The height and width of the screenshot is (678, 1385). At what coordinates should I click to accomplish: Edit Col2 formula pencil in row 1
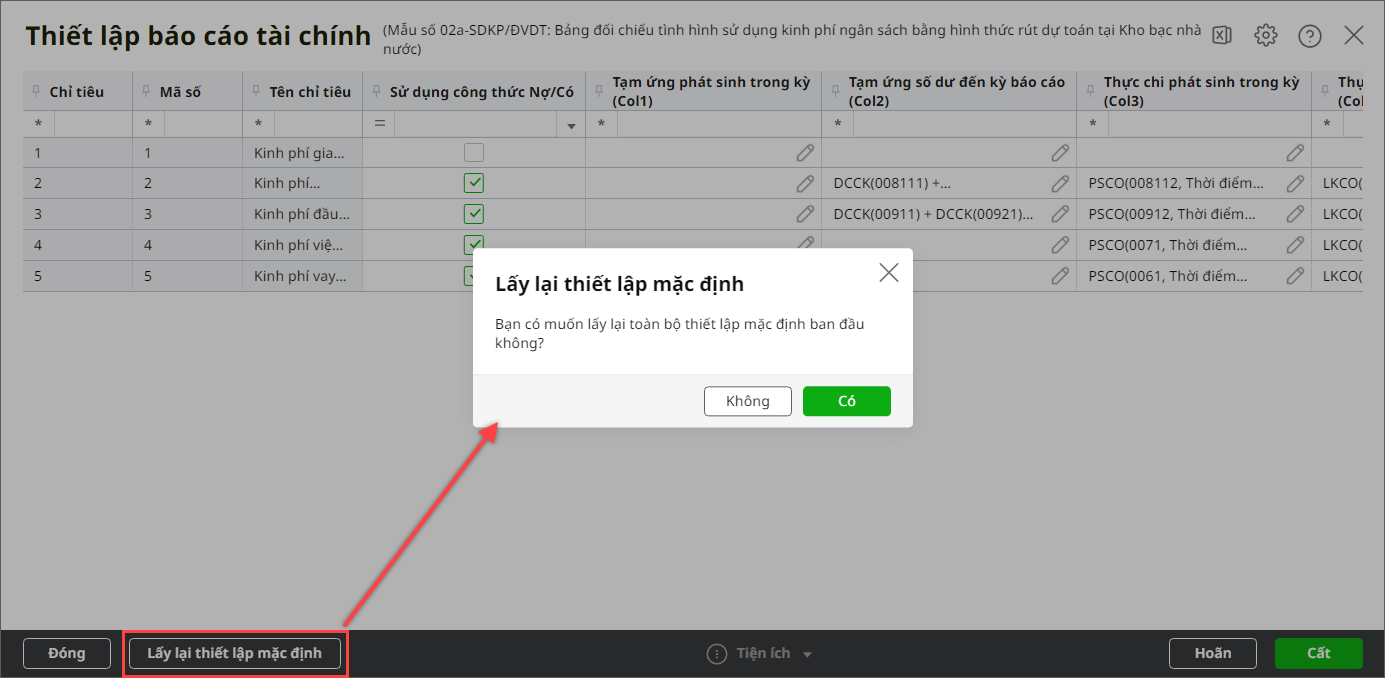(x=1060, y=153)
